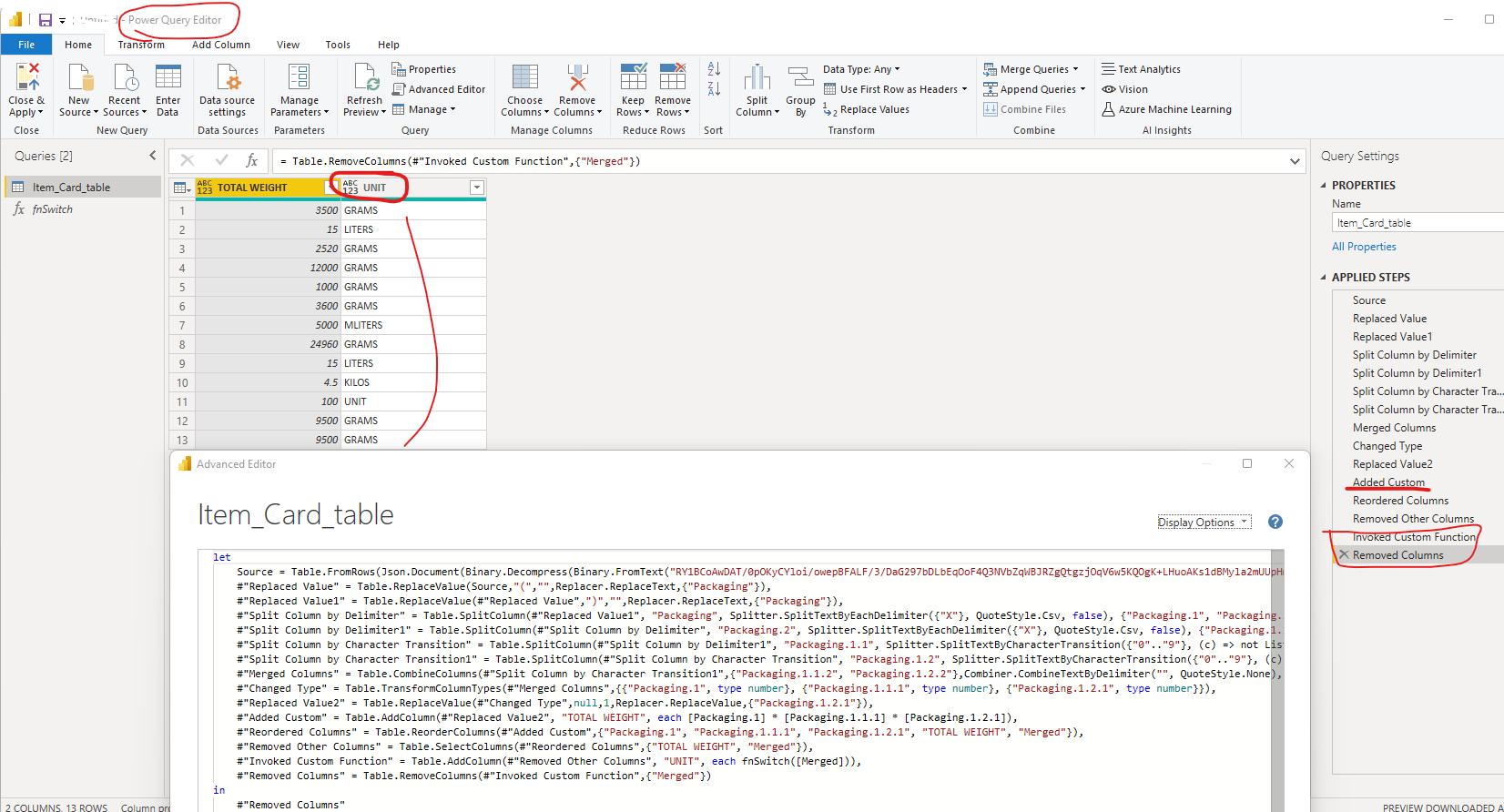The height and width of the screenshot is (812, 1504).
Task: Expand the formula bar
Action: (x=1295, y=161)
